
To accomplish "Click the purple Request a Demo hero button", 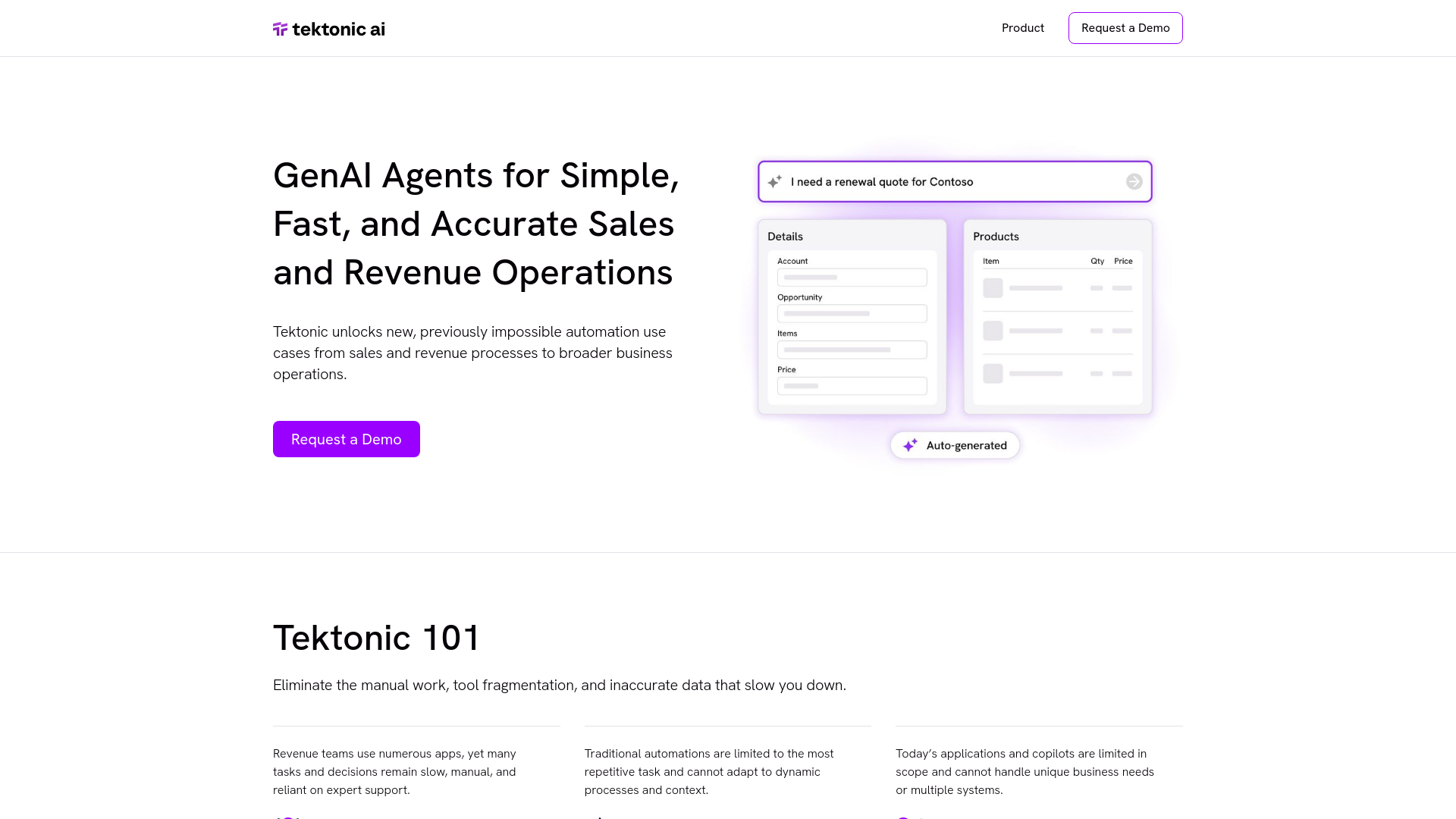I will [x=346, y=438].
